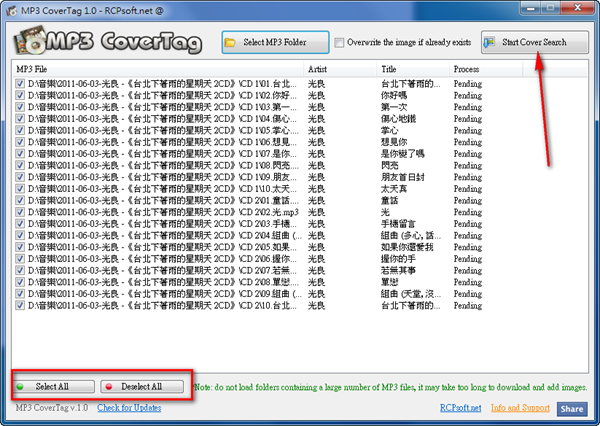Click the green dot icon on Select All
Viewport: 600px width, 426px height.
20,387
